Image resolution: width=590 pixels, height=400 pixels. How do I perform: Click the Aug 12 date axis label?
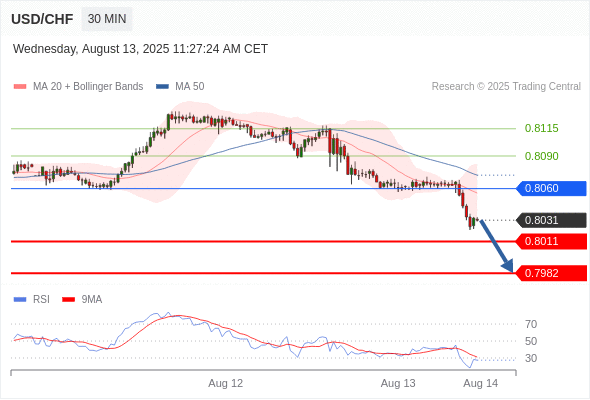226,383
